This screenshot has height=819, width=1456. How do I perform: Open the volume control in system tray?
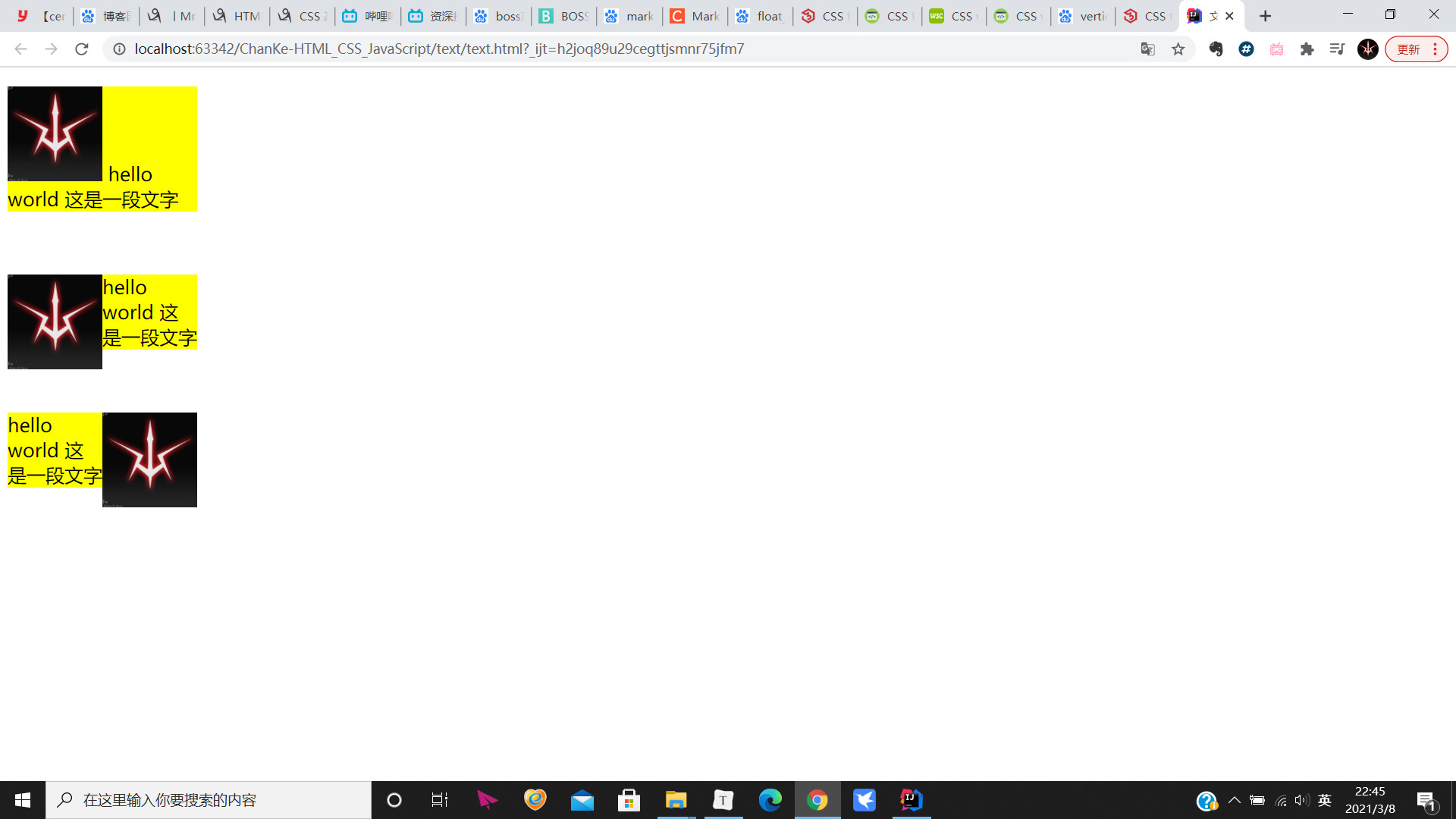coord(1301,800)
